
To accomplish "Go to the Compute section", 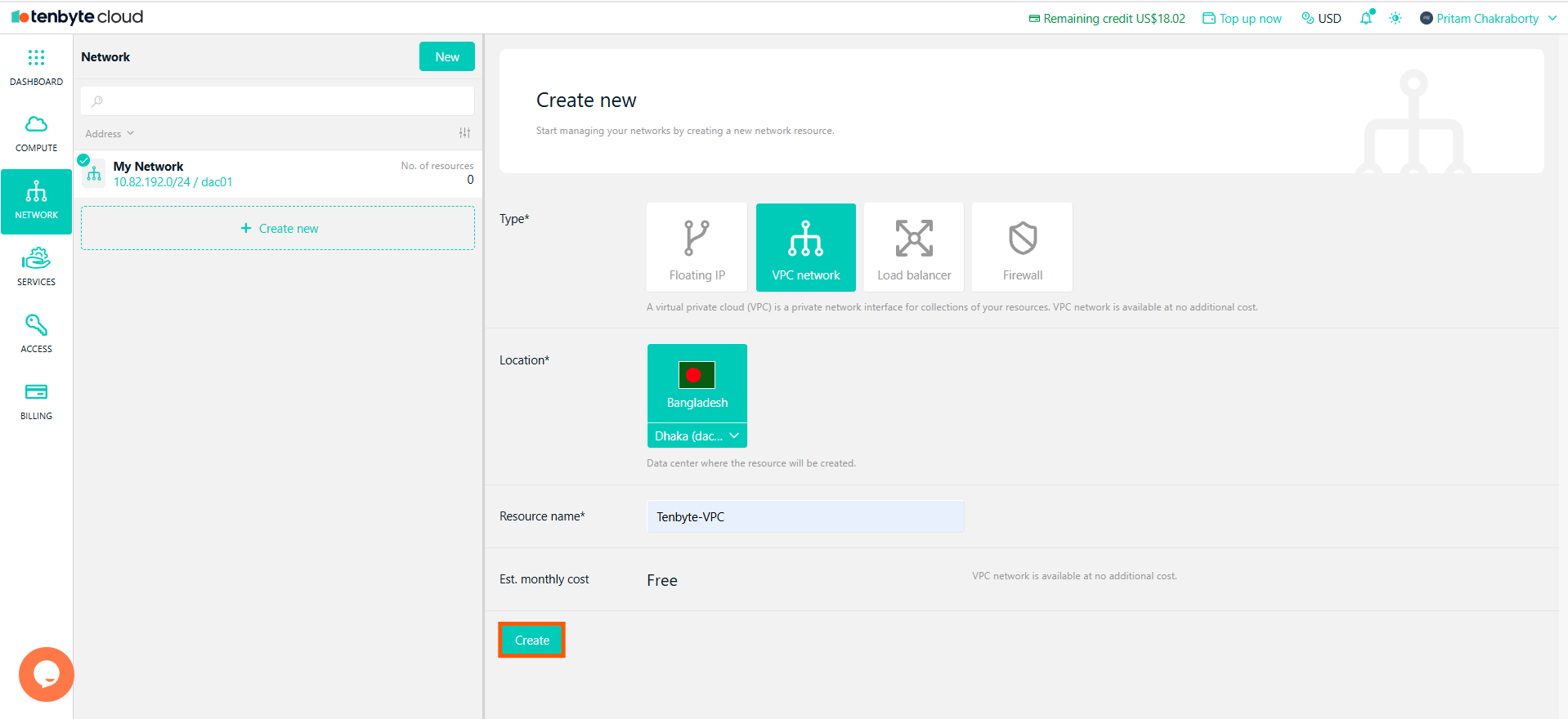I will (x=36, y=134).
